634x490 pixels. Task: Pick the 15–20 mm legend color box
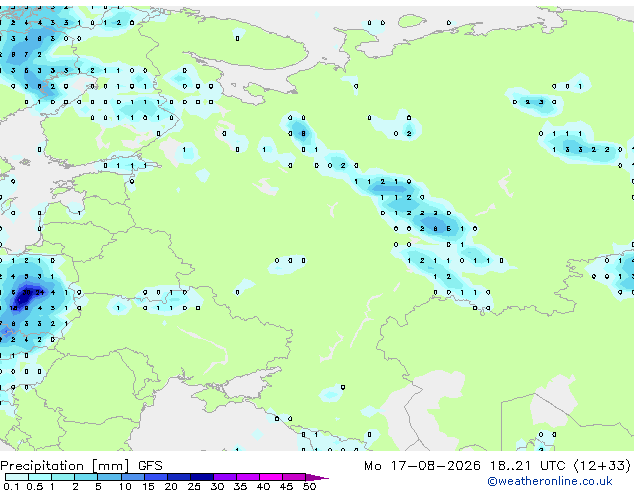156,477
